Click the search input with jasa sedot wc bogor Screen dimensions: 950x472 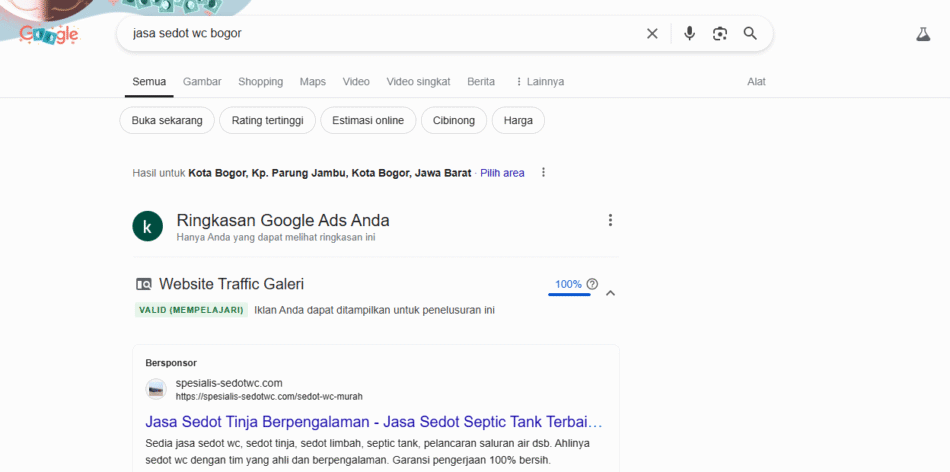pyautogui.click(x=380, y=33)
